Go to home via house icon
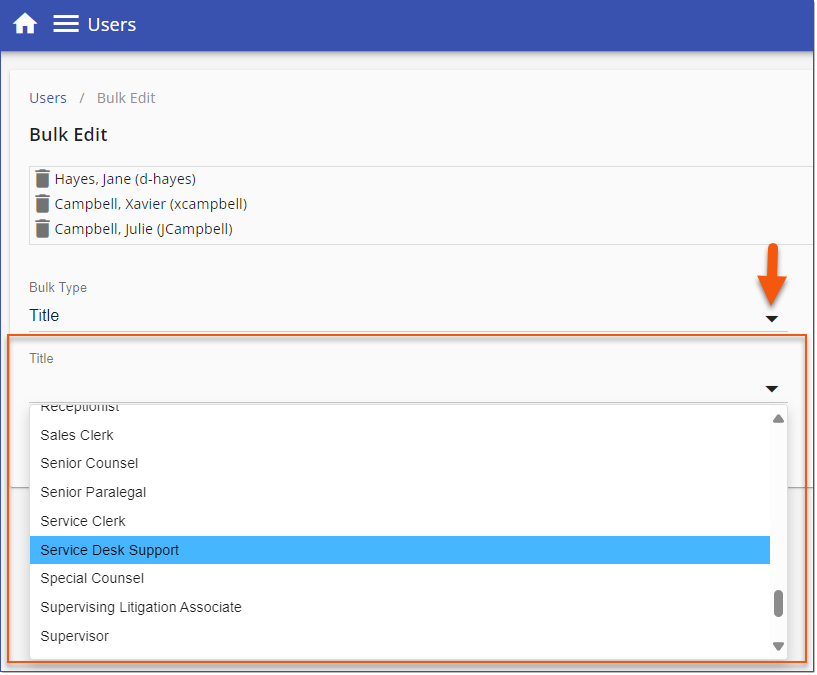The image size is (817, 675). click(24, 24)
